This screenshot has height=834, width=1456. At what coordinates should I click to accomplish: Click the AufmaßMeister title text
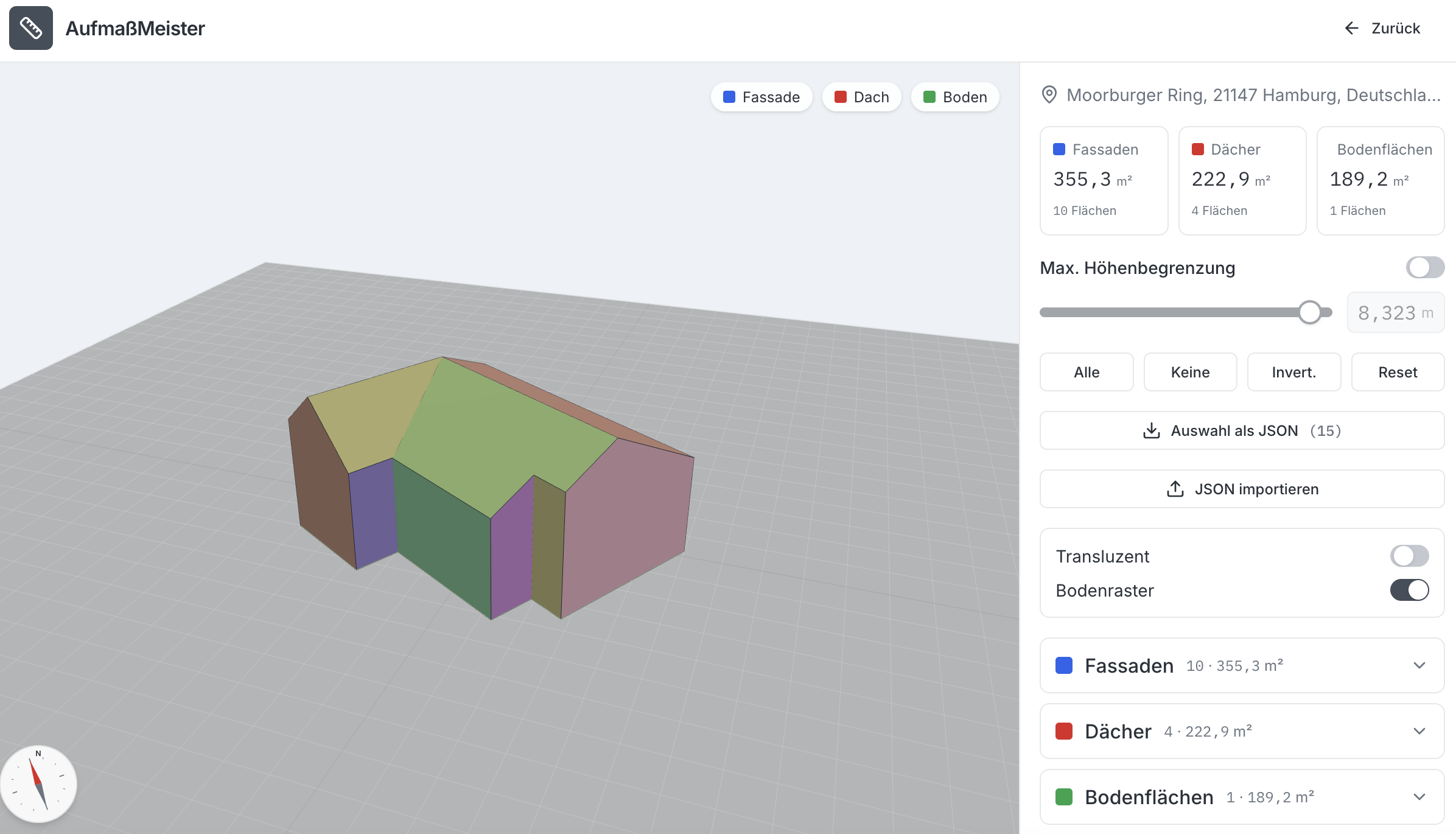click(135, 28)
